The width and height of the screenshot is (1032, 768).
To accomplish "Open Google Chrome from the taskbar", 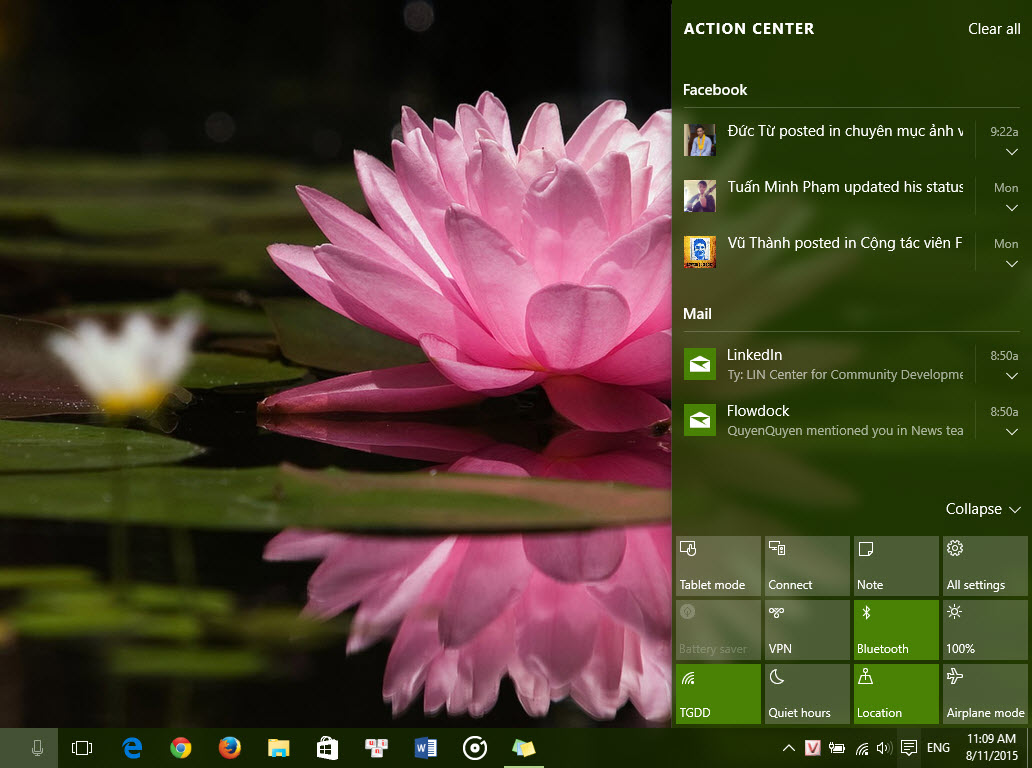I will pyautogui.click(x=180, y=747).
